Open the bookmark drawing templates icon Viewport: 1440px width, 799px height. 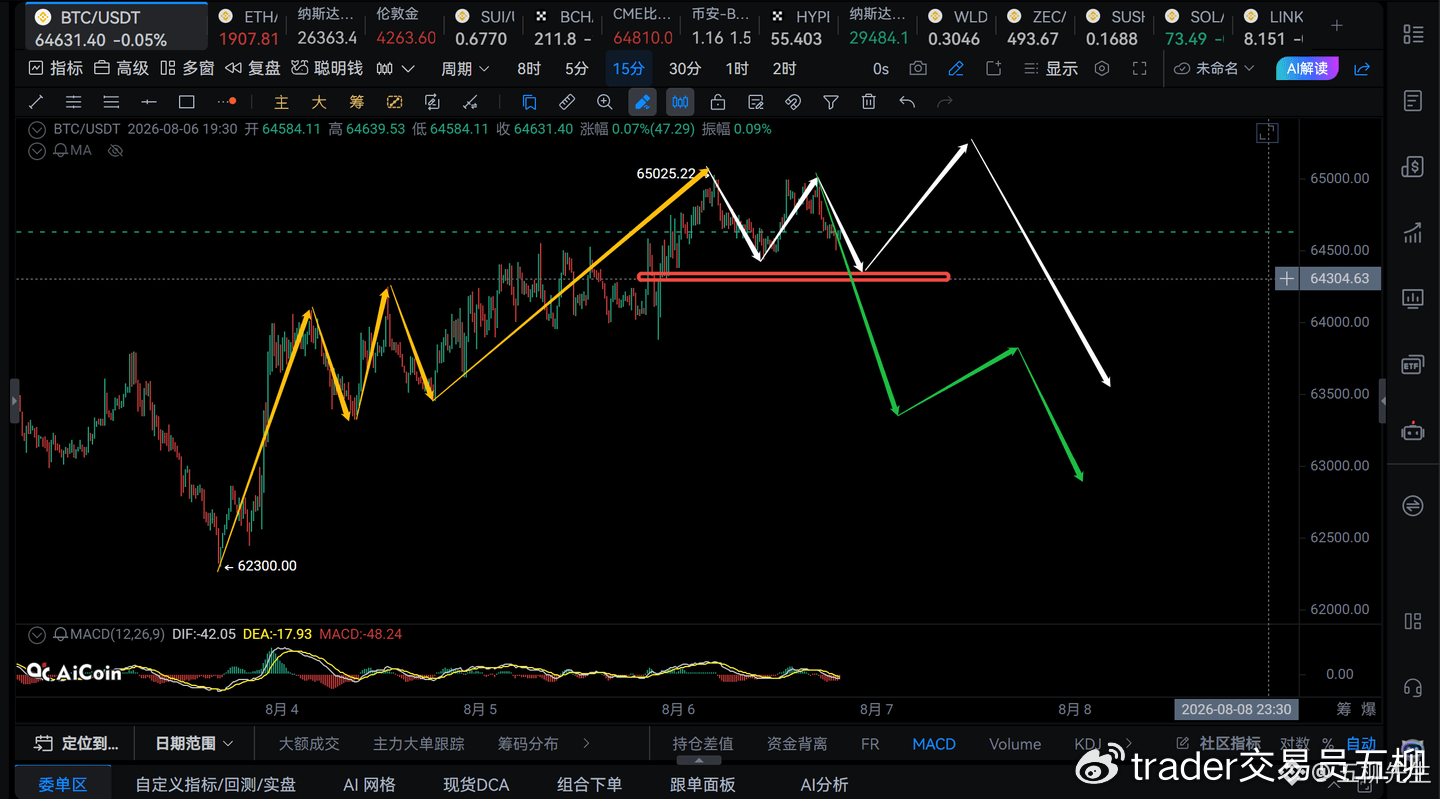click(x=529, y=102)
